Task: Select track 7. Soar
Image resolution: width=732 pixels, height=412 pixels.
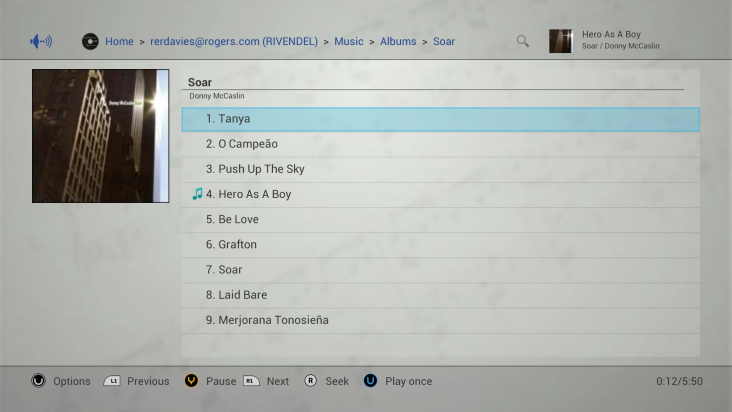Action: click(440, 270)
